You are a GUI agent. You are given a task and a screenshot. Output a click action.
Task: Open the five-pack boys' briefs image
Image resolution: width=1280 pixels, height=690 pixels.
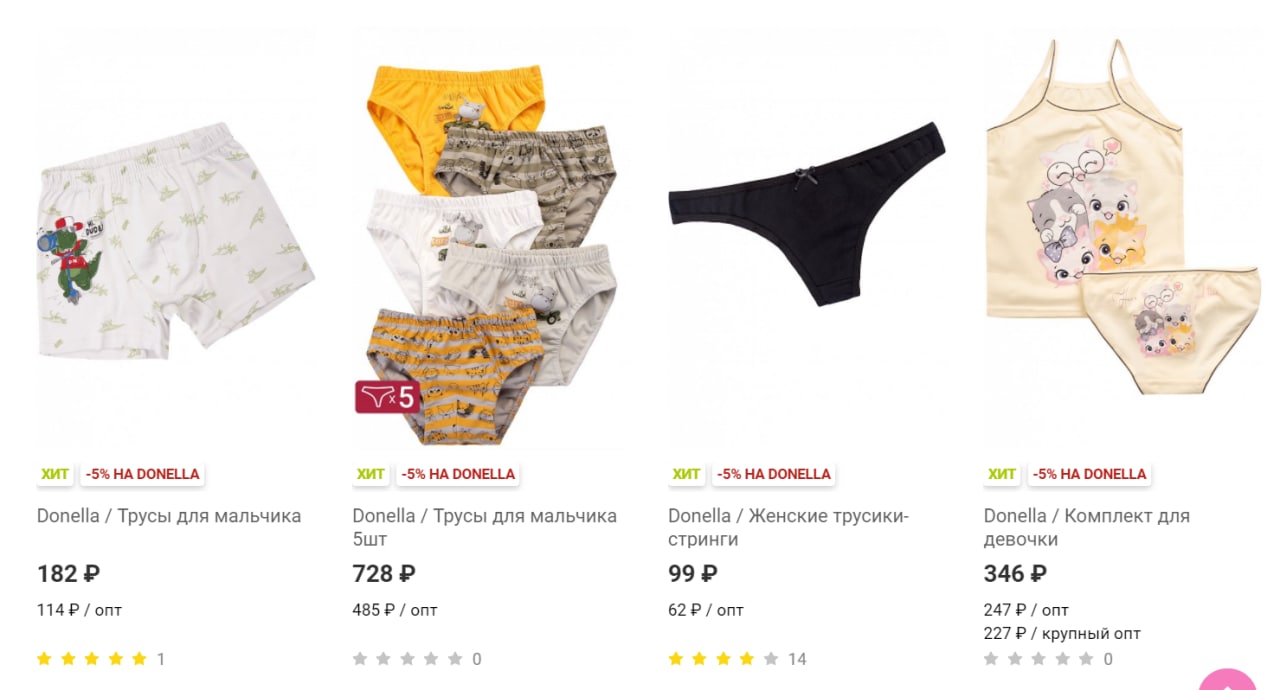(x=492, y=240)
